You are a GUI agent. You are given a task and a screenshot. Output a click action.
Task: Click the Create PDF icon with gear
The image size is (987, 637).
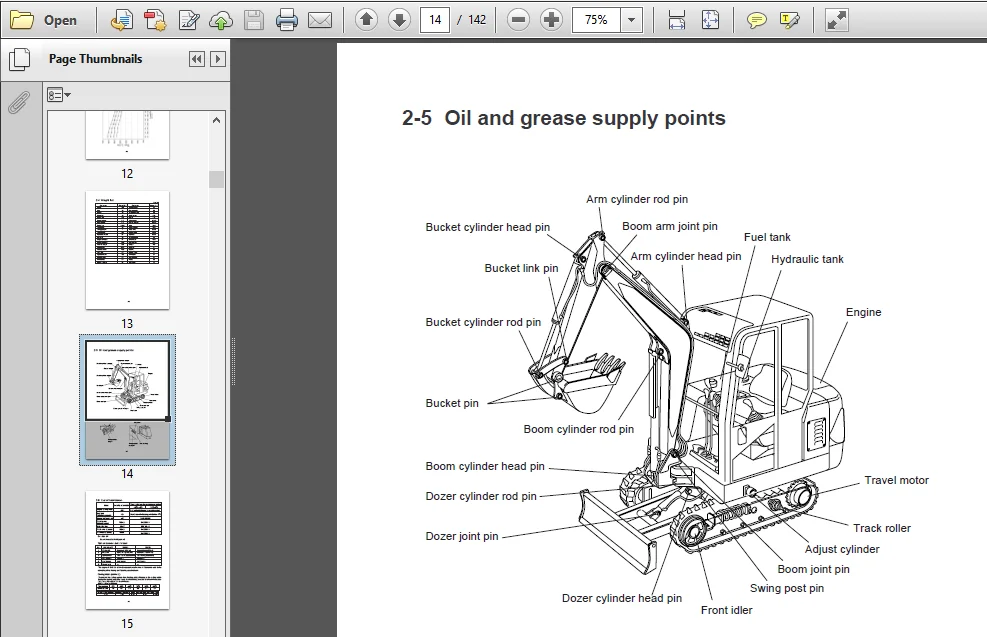(154, 20)
